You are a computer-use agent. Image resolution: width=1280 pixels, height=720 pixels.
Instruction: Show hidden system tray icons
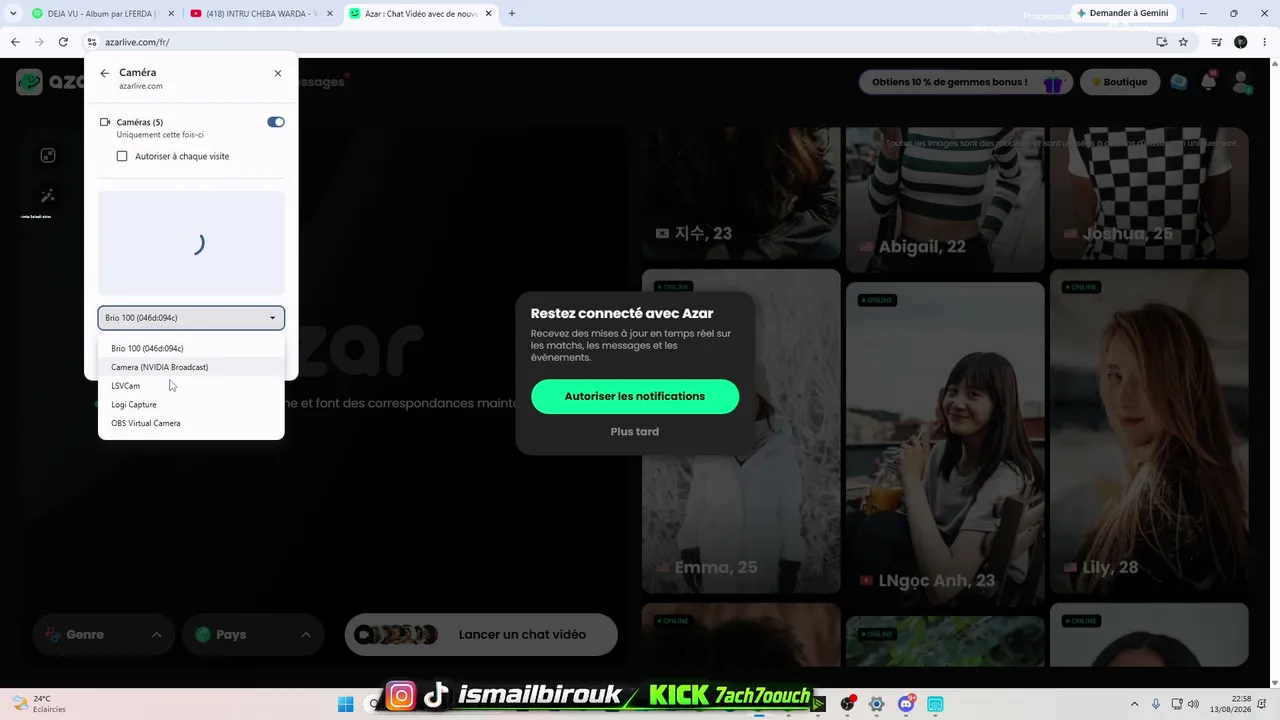[1134, 704]
